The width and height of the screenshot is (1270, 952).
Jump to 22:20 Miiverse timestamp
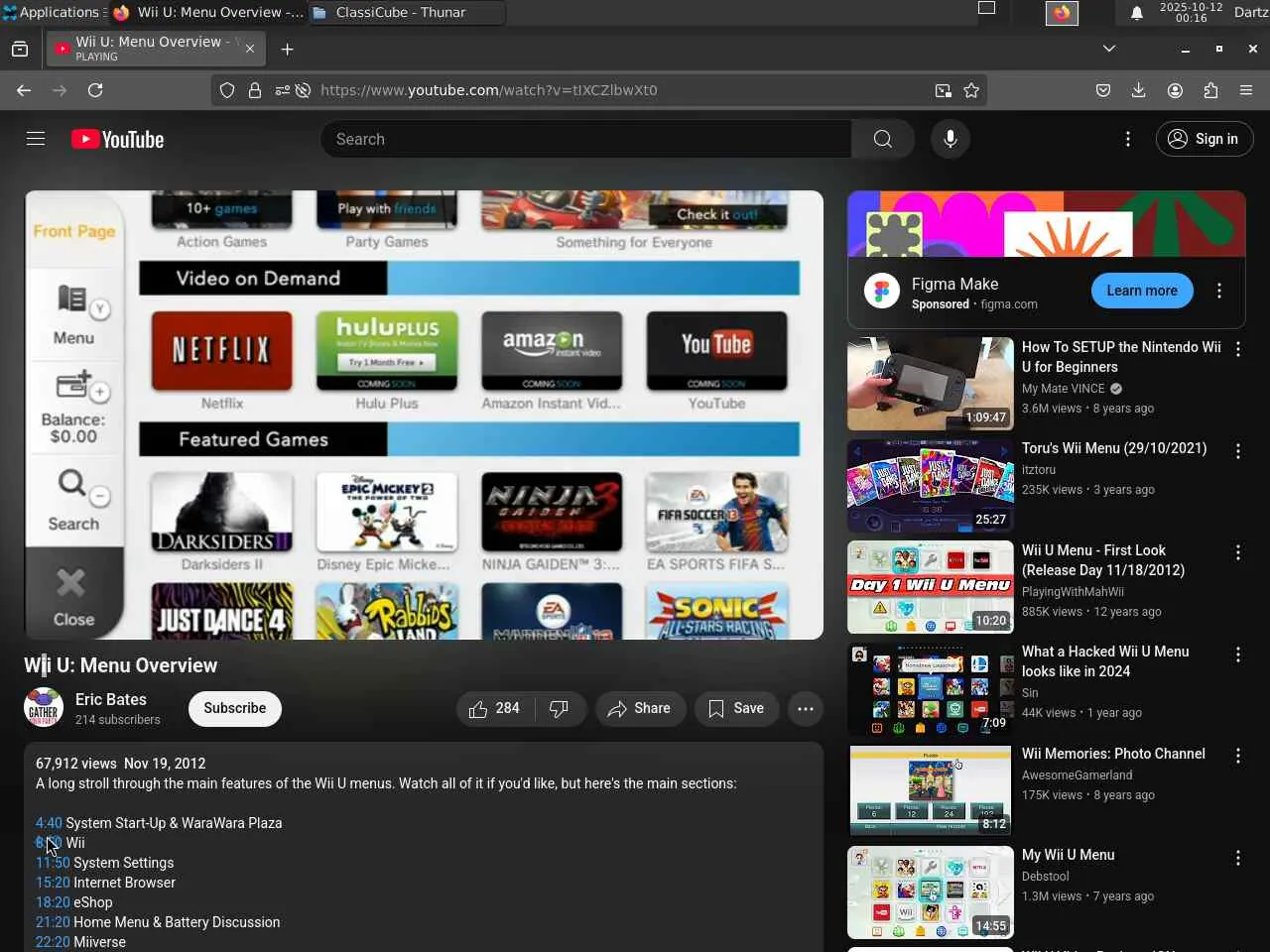point(53,942)
